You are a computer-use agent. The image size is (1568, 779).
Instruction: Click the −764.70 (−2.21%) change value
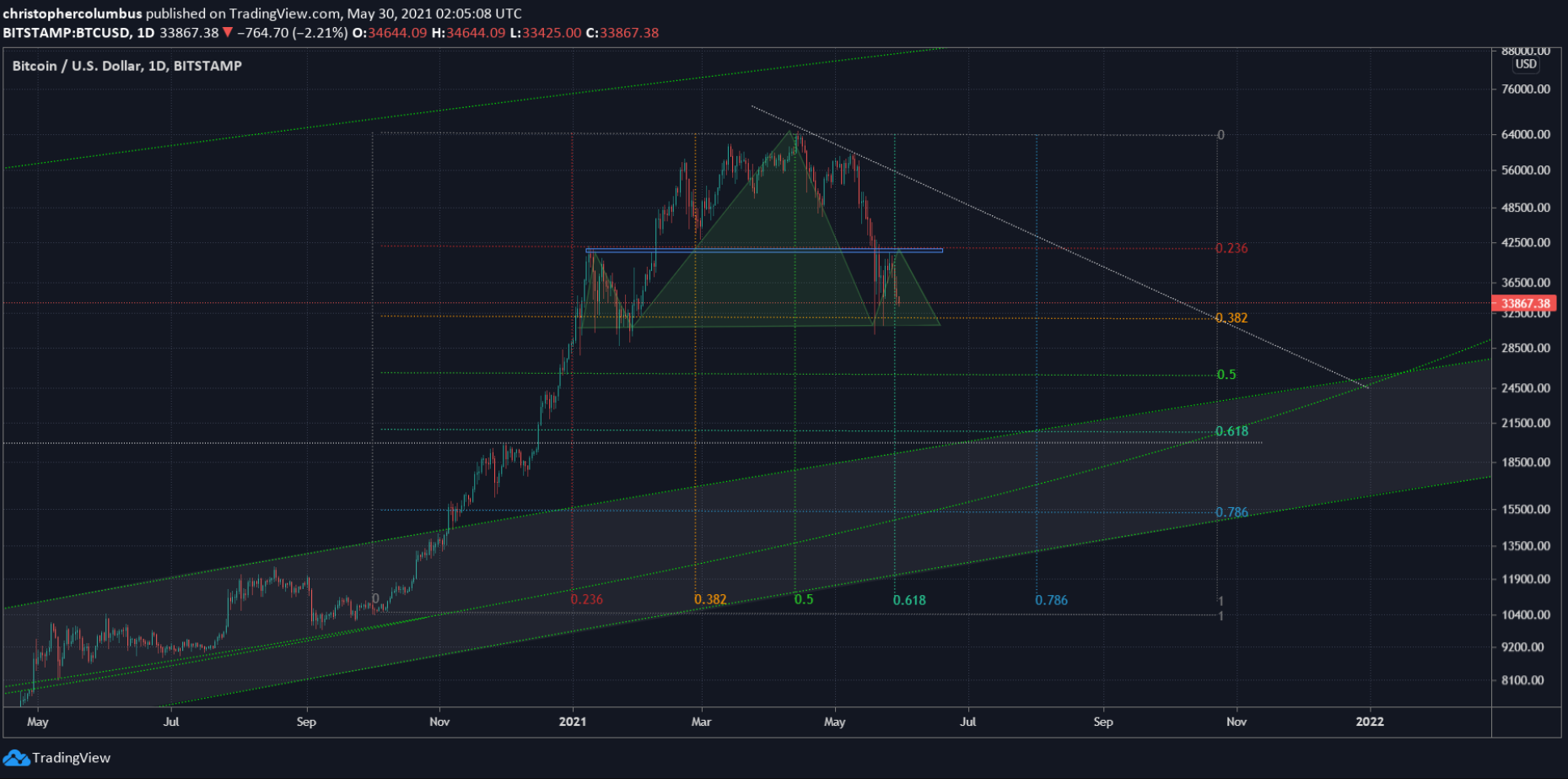coord(292,33)
